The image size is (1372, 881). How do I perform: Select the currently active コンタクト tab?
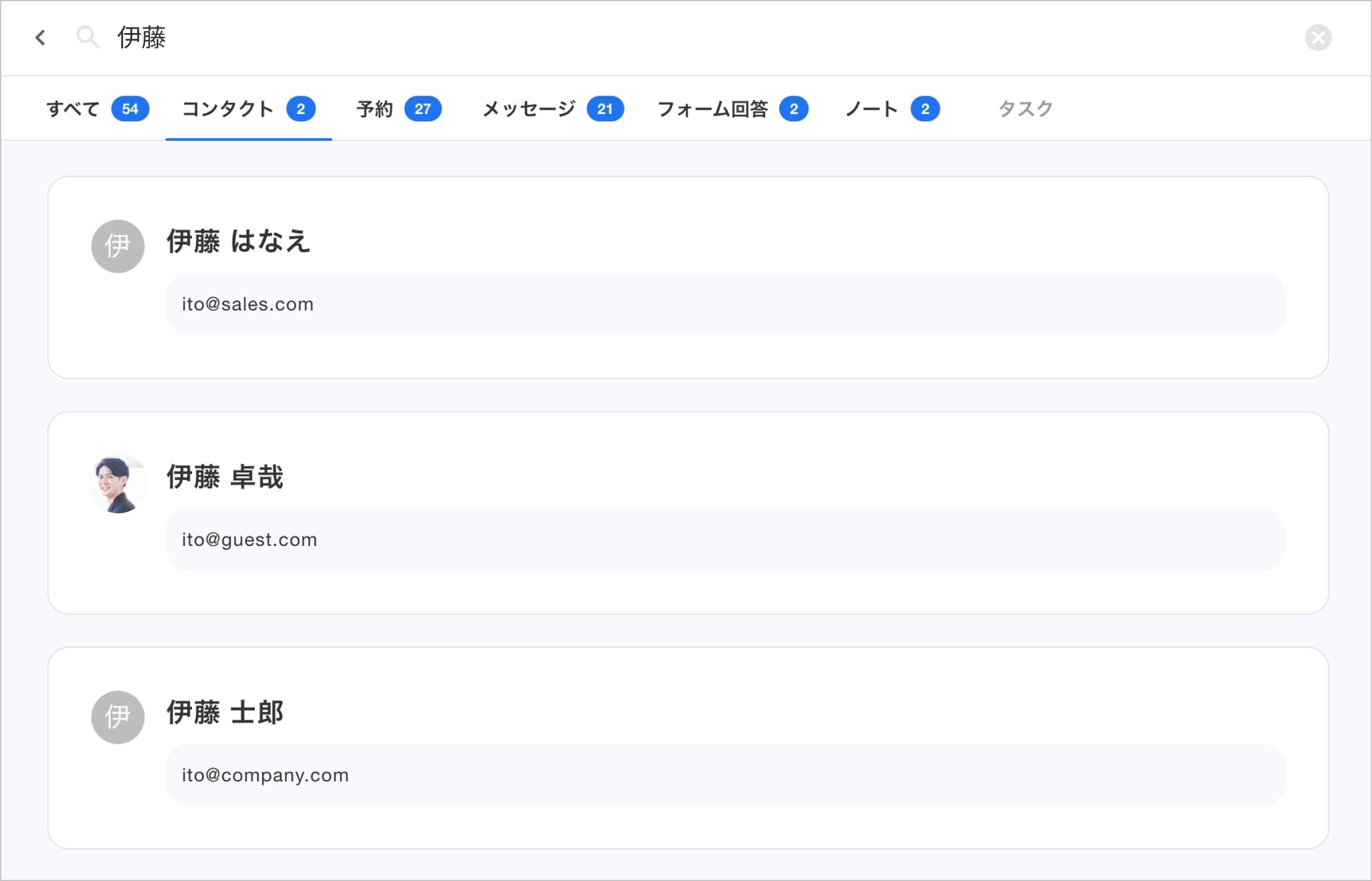click(x=228, y=108)
